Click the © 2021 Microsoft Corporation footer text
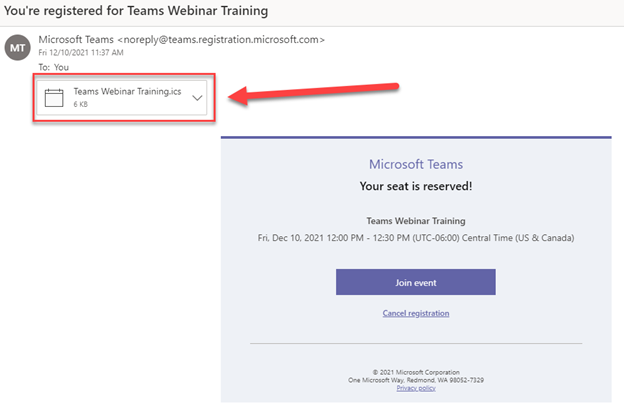The height and width of the screenshot is (409, 624). click(x=415, y=371)
